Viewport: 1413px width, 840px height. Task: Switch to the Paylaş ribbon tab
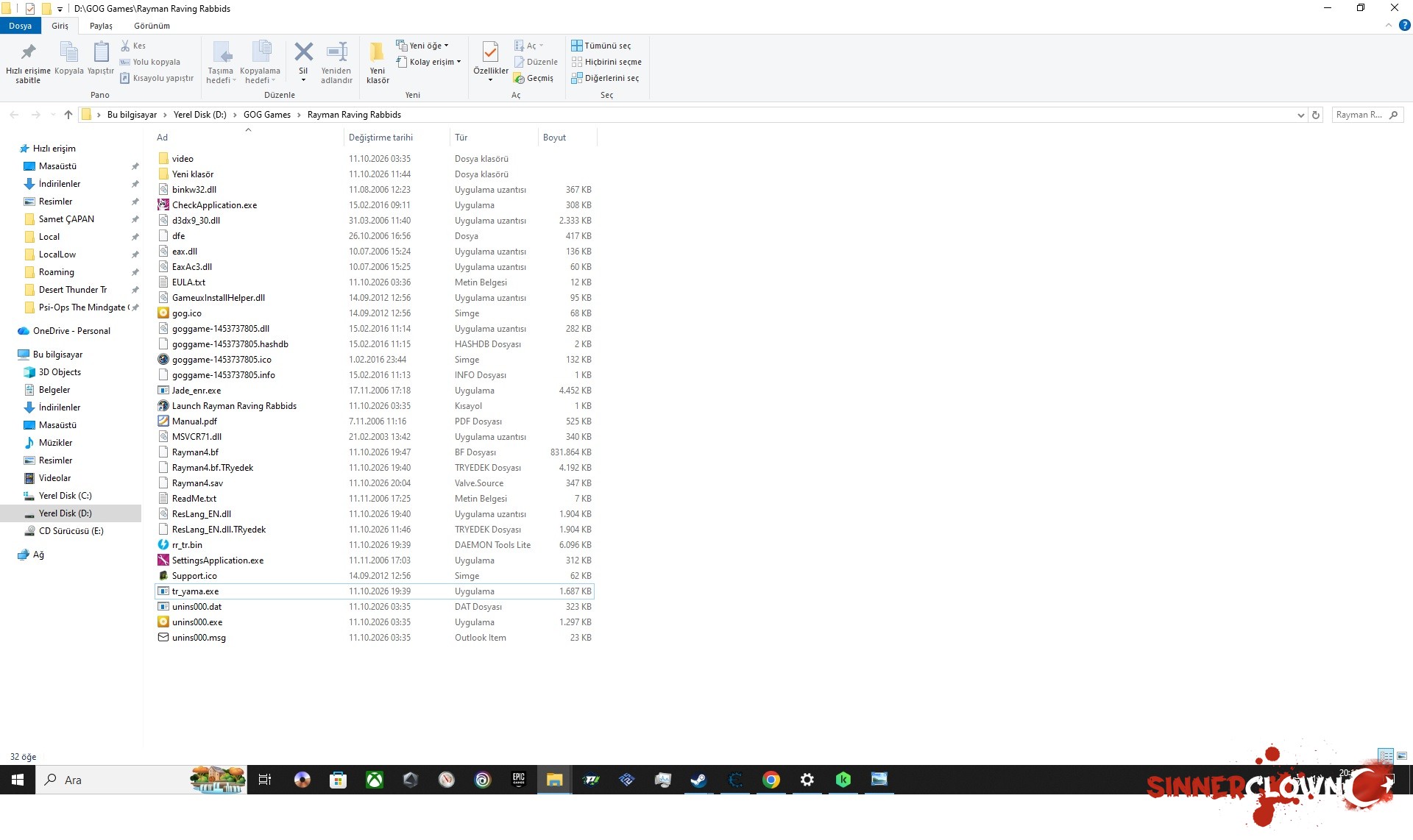101,26
